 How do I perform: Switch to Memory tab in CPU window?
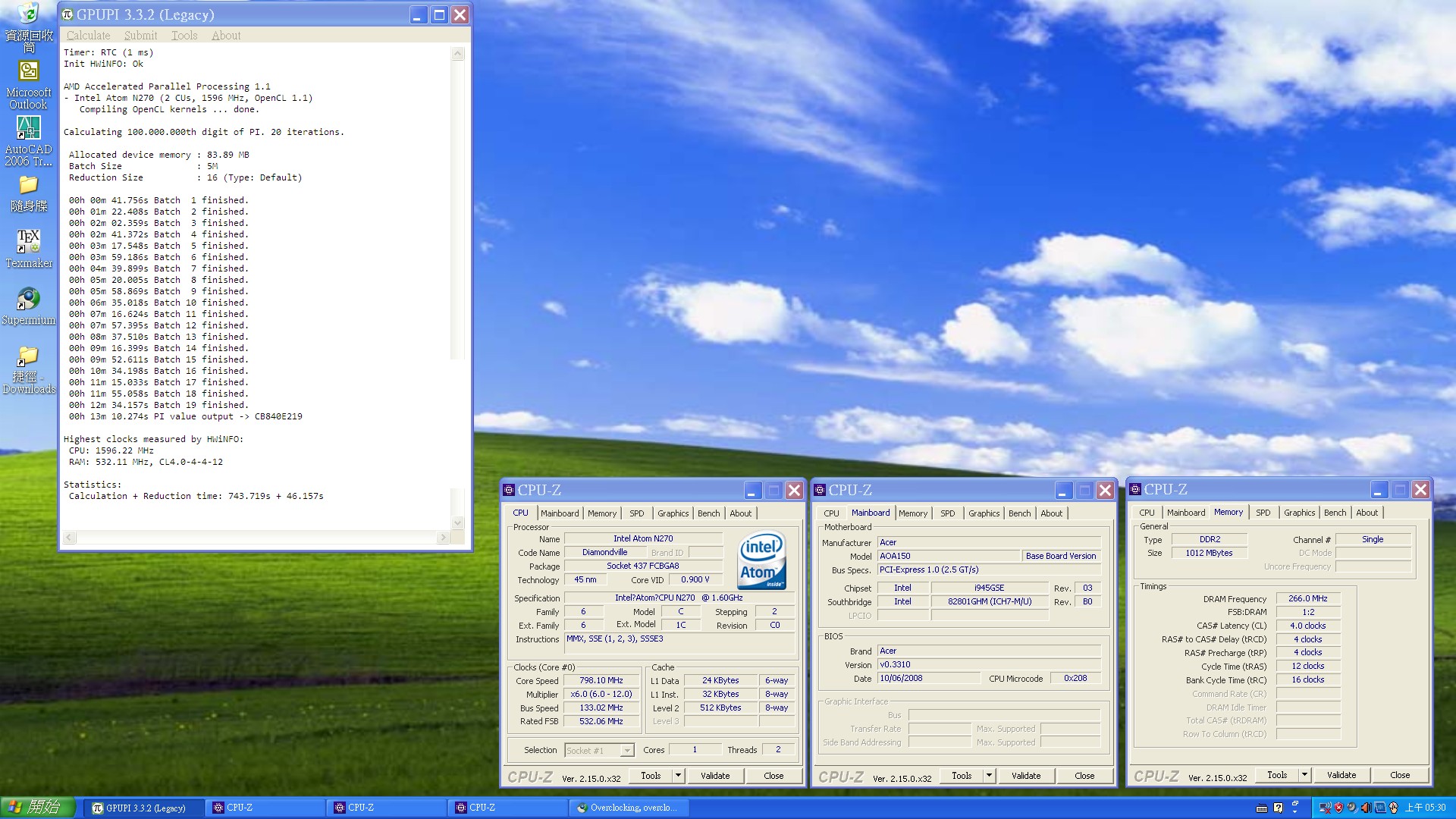[x=602, y=513]
